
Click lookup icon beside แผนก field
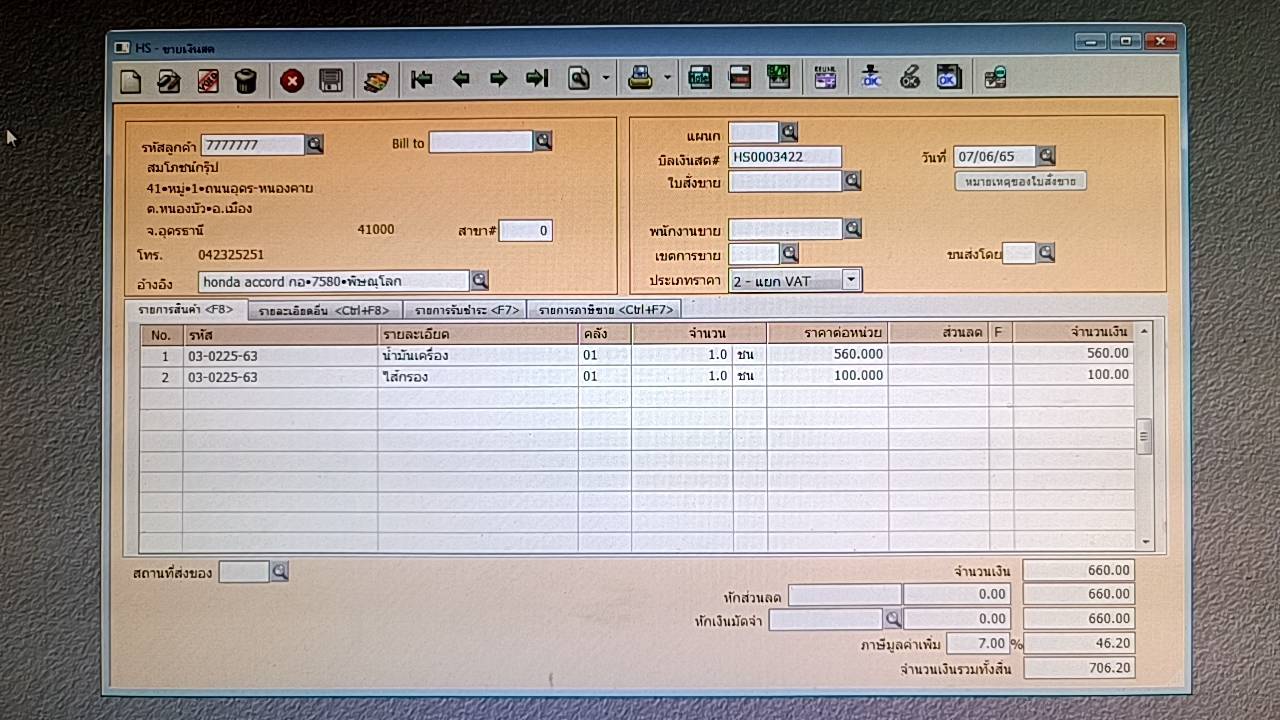(789, 132)
